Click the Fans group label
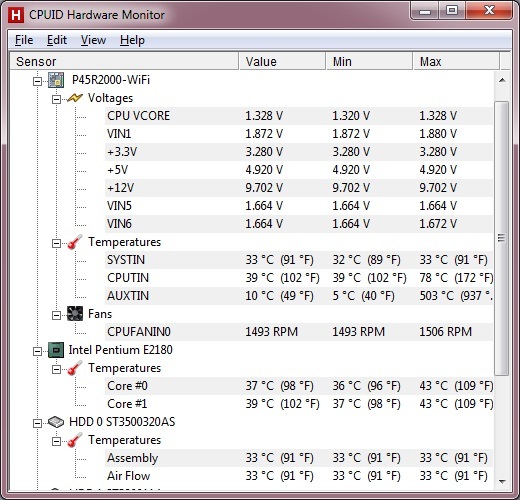The image size is (520, 500). point(100,314)
